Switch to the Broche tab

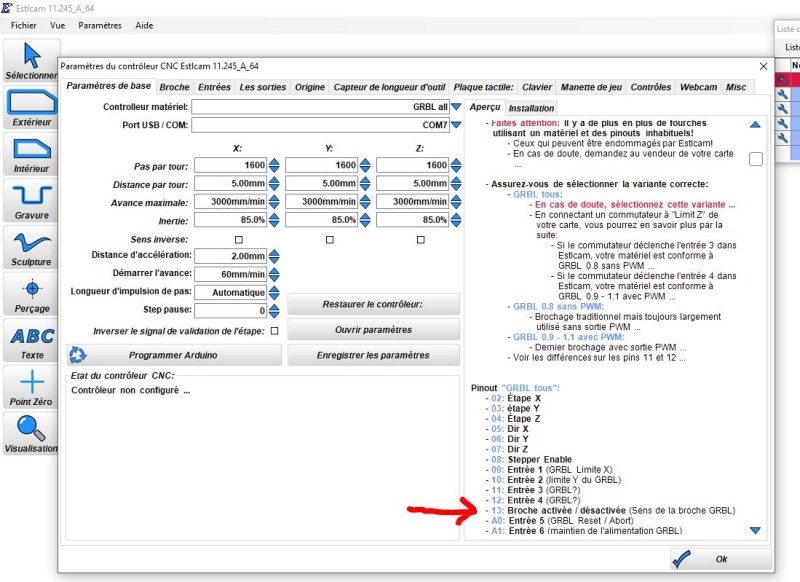point(174,87)
